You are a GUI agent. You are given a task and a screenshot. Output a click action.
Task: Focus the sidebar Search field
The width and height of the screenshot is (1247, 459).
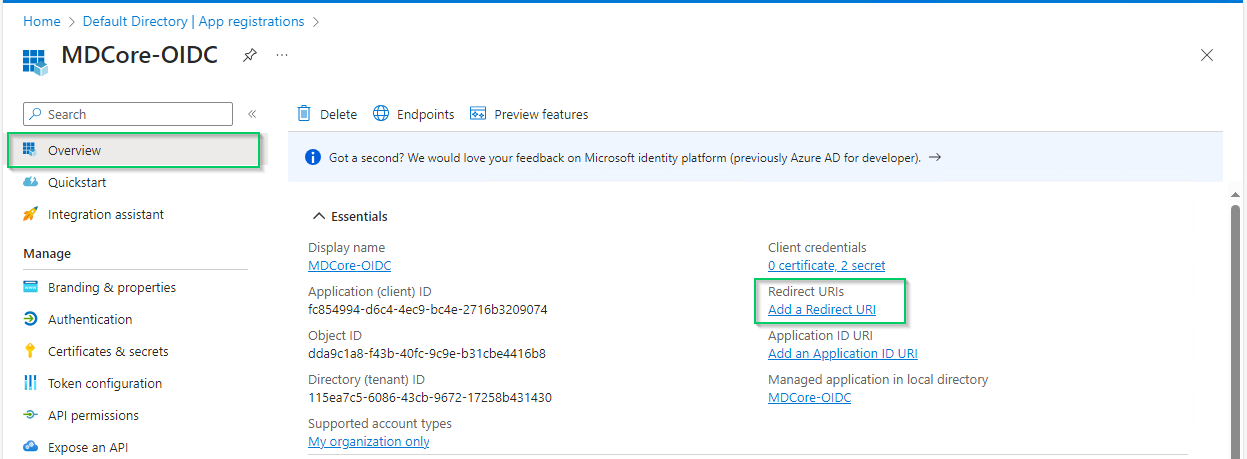(128, 114)
